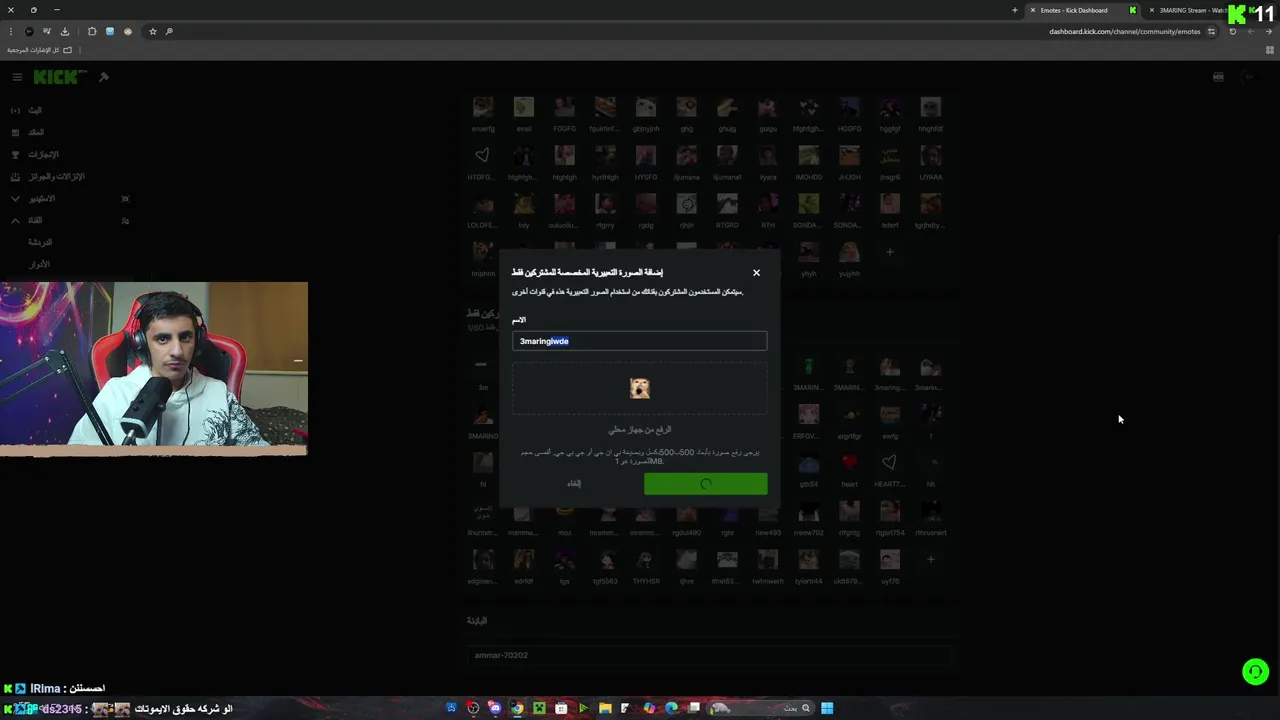This screenshot has height=720, width=1280.
Task: Open Google Chrome from the taskbar
Action: (517, 708)
